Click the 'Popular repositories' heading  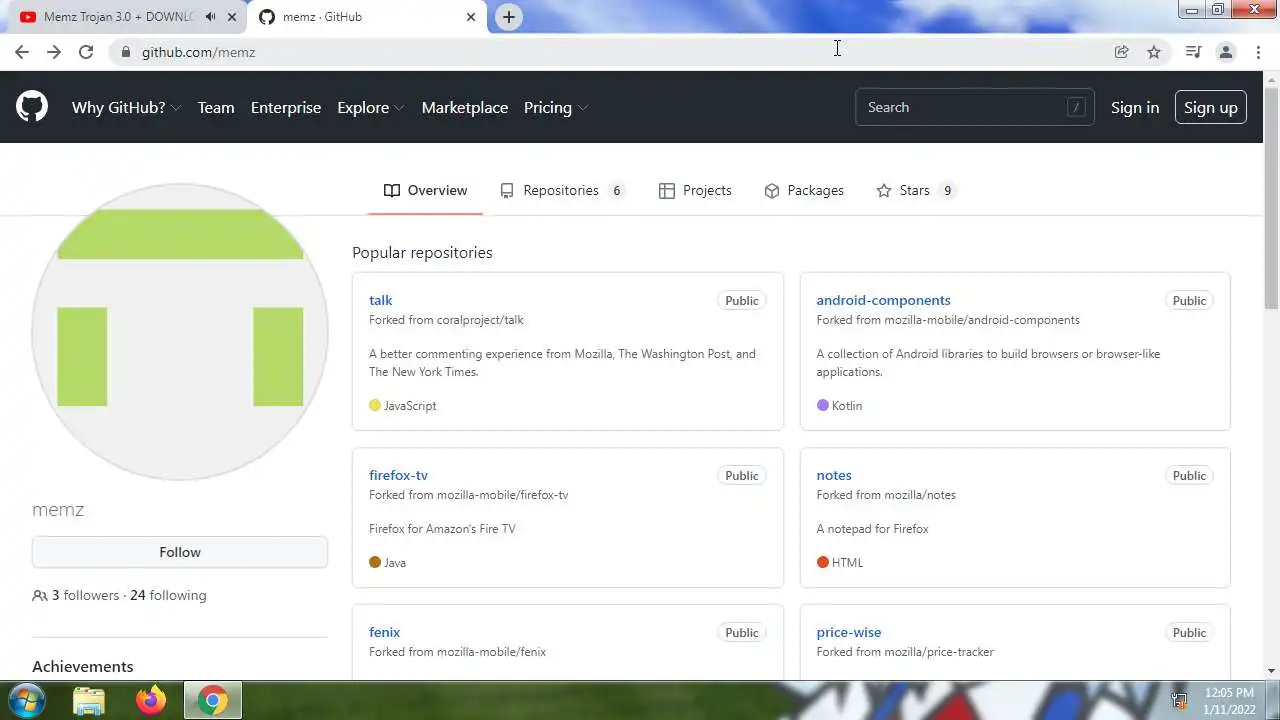[x=422, y=253]
